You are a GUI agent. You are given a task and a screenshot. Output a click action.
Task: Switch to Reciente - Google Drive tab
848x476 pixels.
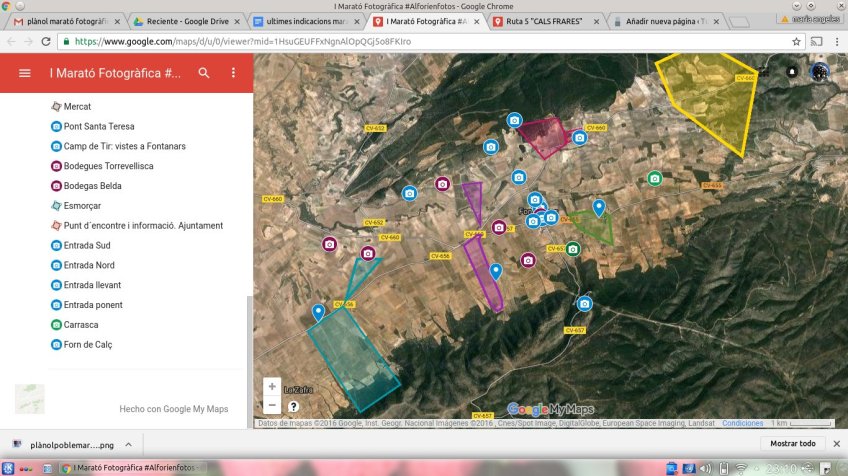coord(184,21)
